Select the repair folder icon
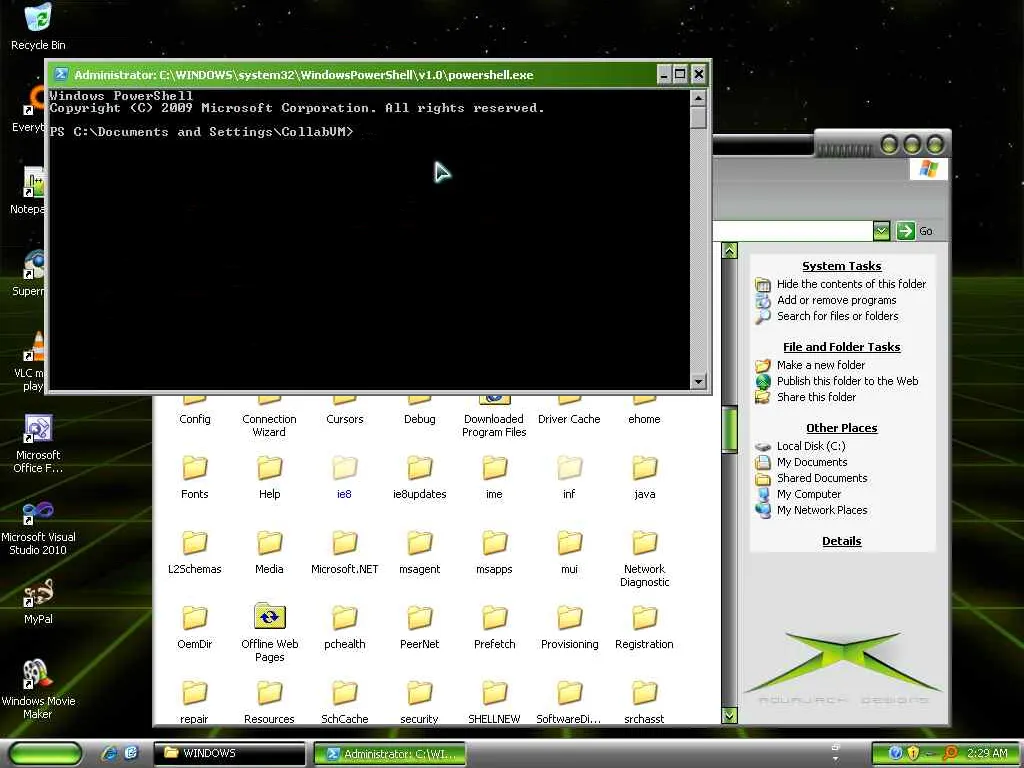Screen dimensions: 1024x768 click(195, 693)
